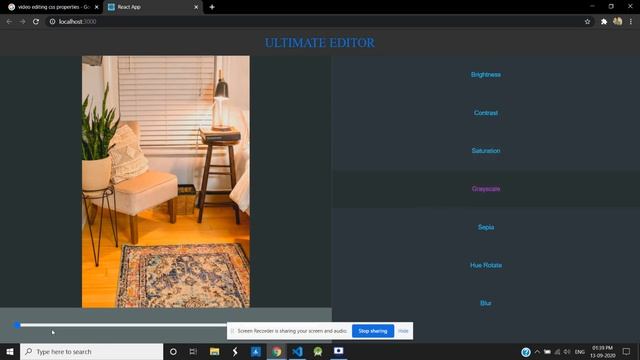
Task: Choose the Hue Rotate filter option
Action: tap(486, 265)
